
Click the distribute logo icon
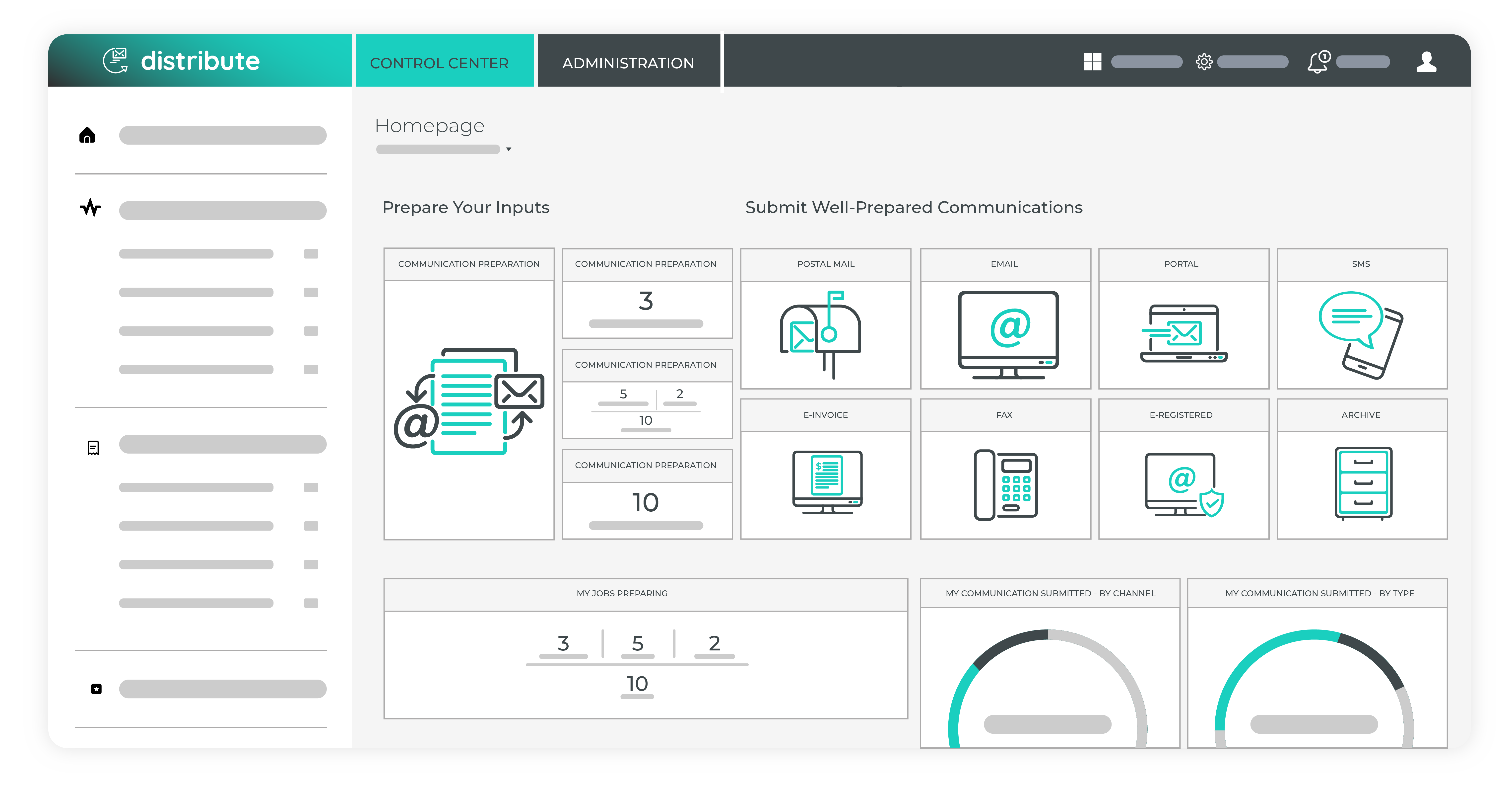pyautogui.click(x=116, y=61)
